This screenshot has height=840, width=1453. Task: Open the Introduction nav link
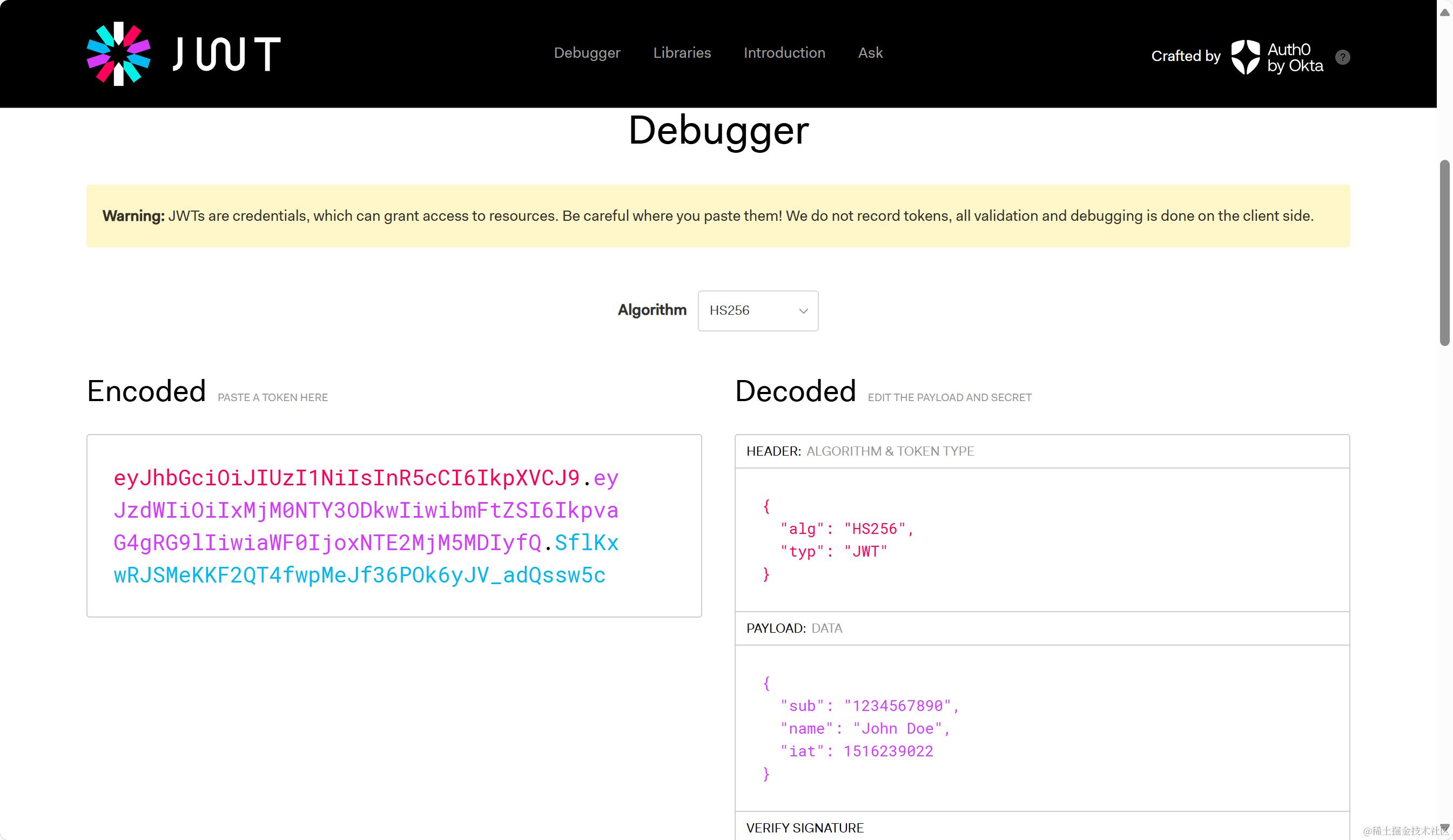pyautogui.click(x=784, y=52)
